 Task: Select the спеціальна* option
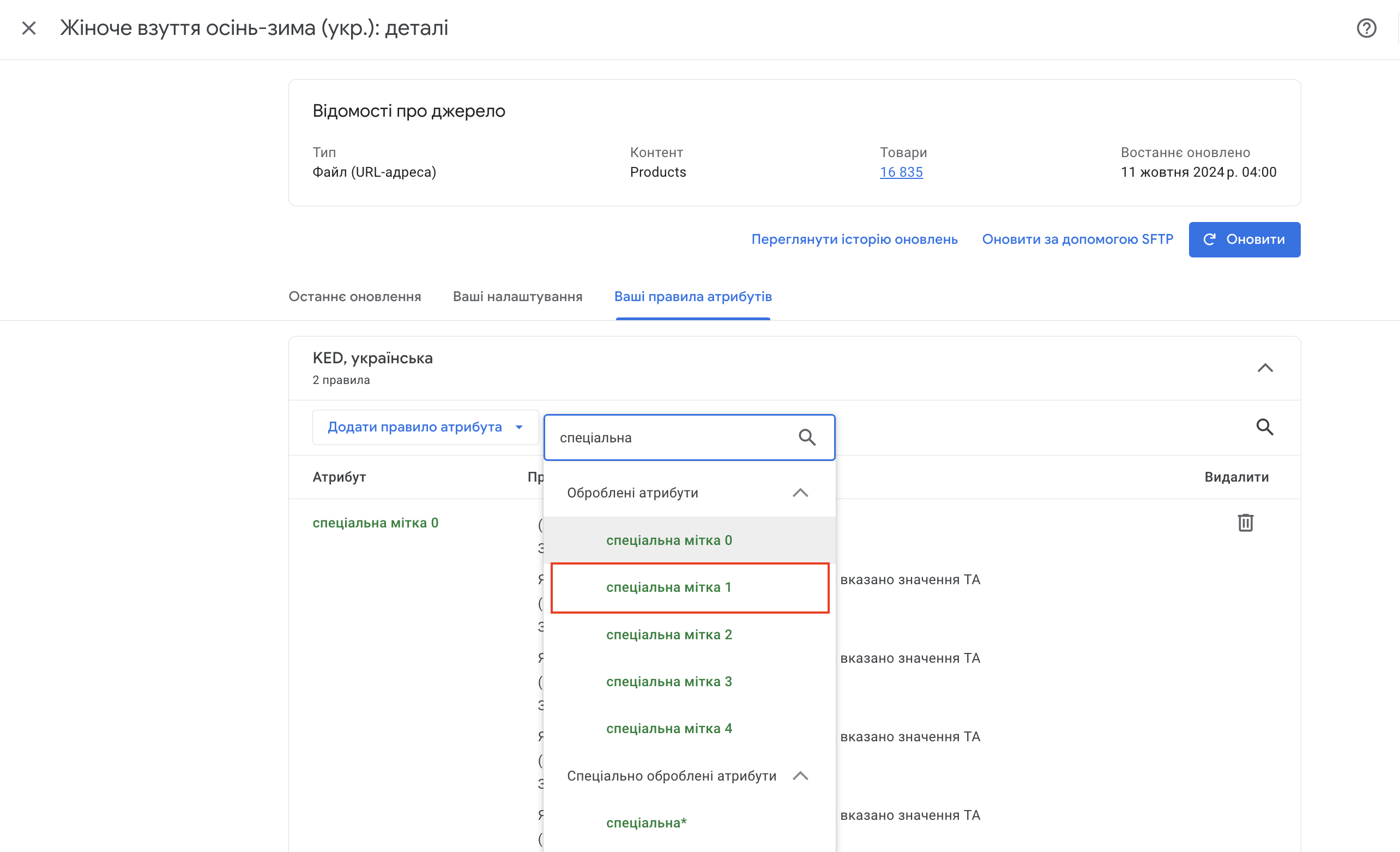click(x=689, y=823)
